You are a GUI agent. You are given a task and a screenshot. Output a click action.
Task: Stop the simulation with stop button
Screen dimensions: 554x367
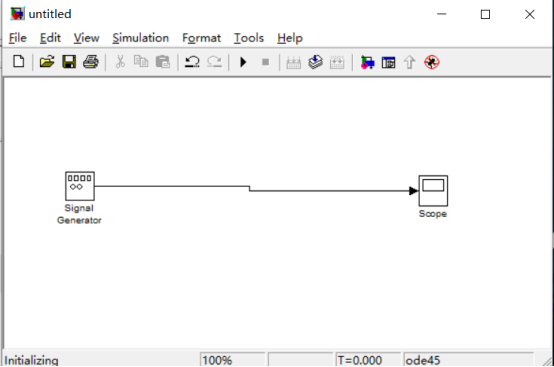click(265, 62)
